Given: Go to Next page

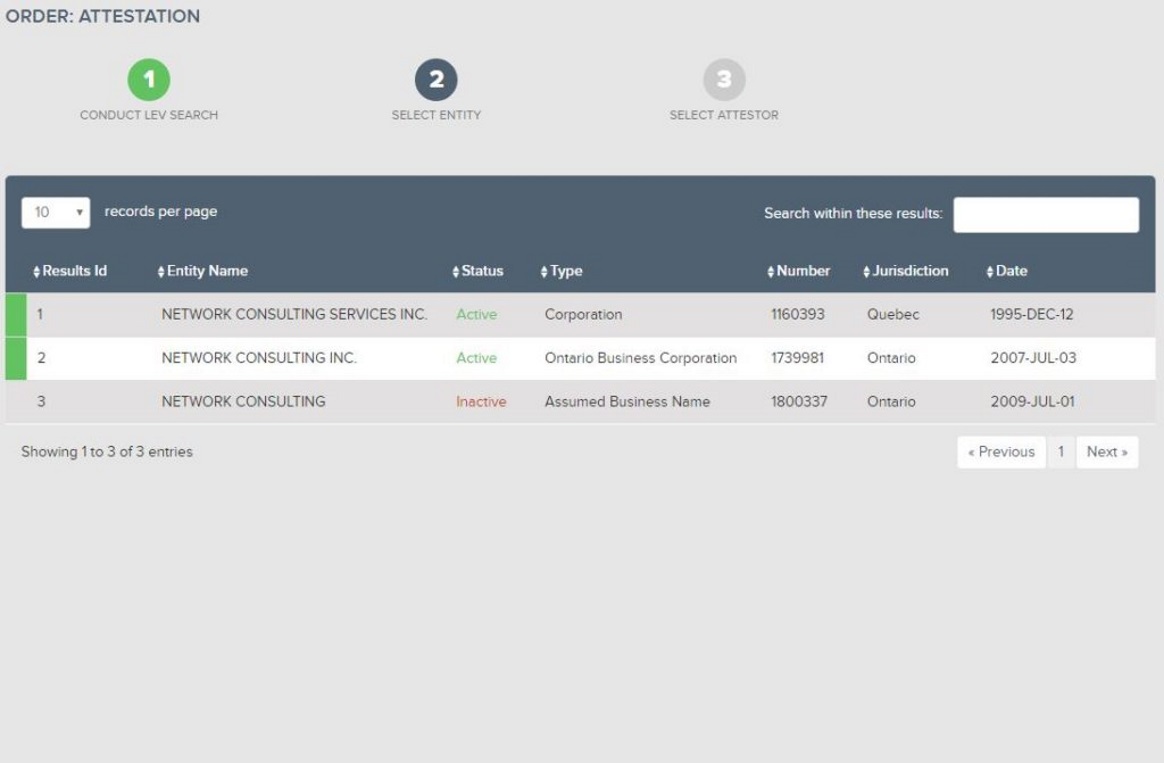Looking at the screenshot, I should 1107,452.
